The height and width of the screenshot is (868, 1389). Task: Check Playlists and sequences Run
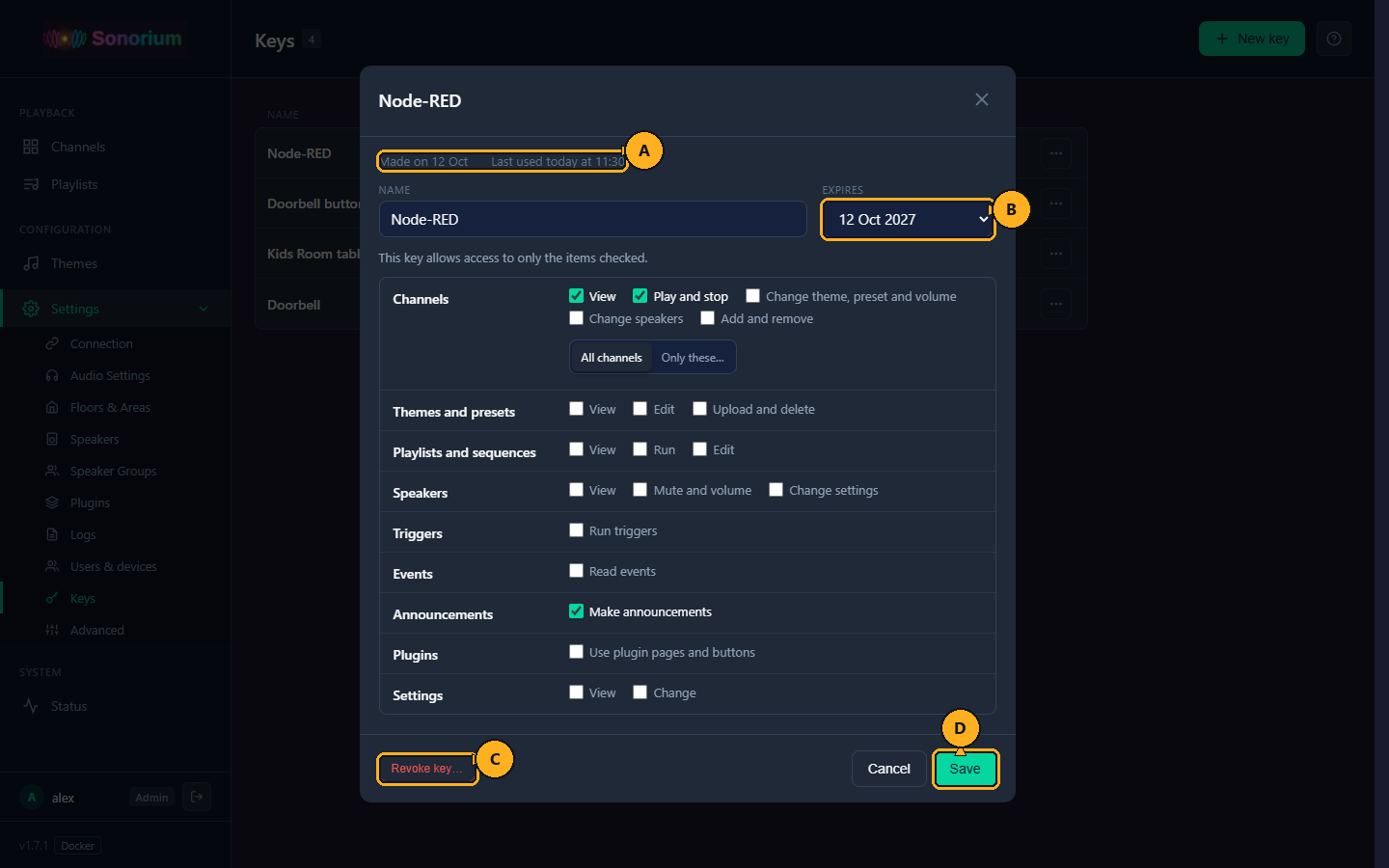tap(640, 449)
